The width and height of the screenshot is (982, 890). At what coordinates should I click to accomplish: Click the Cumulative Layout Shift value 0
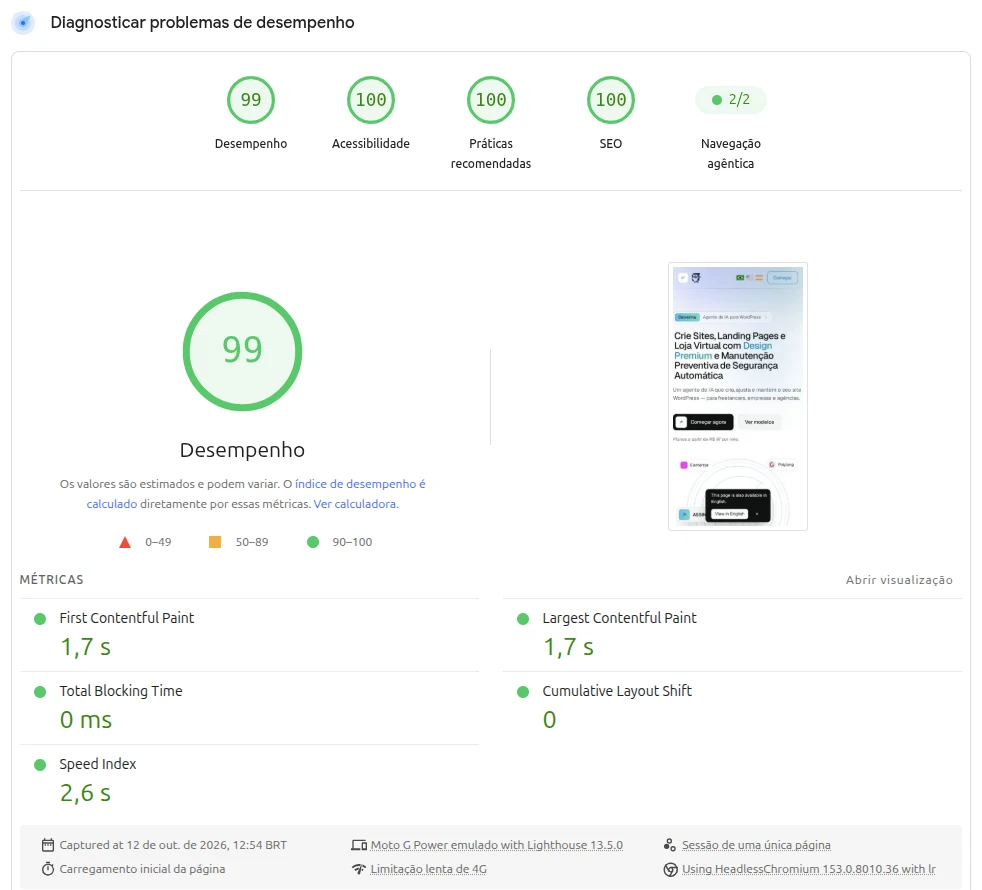tap(549, 720)
